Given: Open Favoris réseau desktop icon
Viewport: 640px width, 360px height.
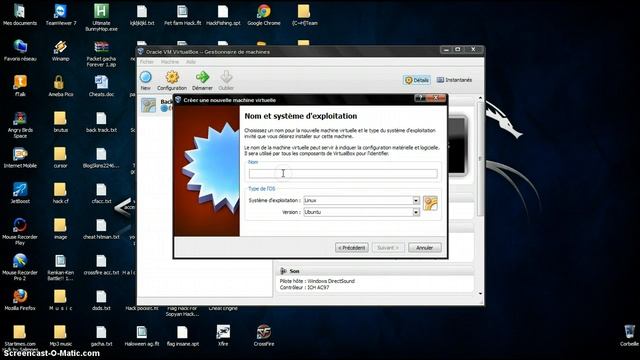Looking at the screenshot, I should point(20,51).
